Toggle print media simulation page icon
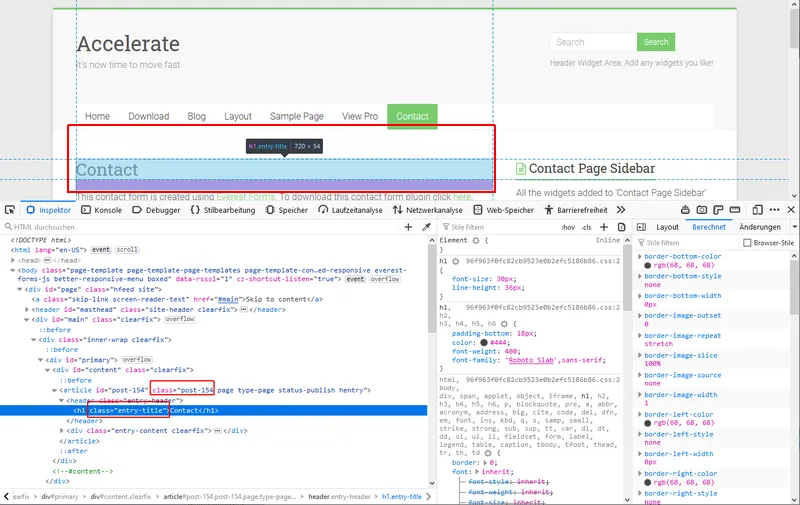Image resolution: width=800 pixels, height=505 pixels. [x=621, y=227]
